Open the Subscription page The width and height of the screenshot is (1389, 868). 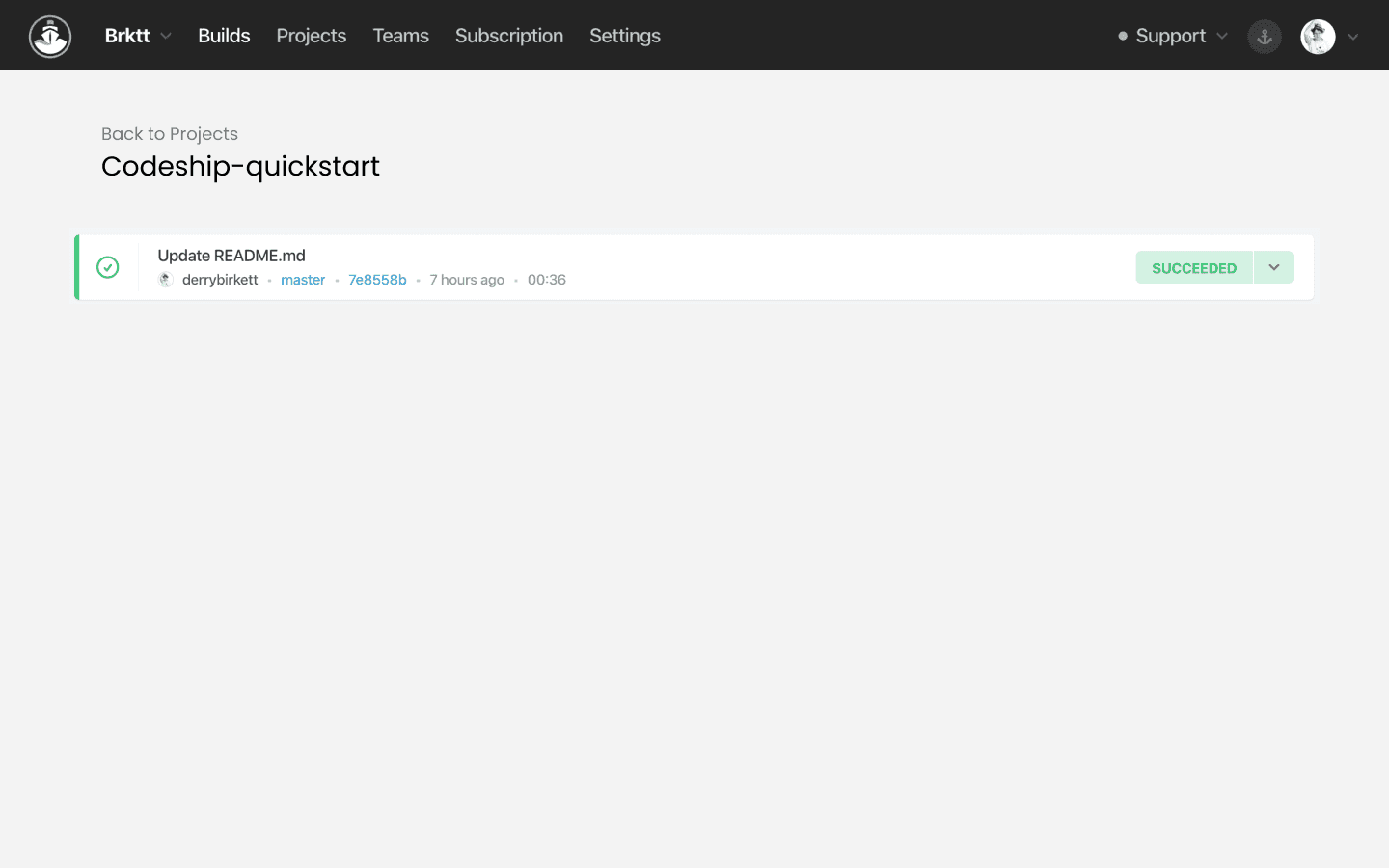point(509,36)
